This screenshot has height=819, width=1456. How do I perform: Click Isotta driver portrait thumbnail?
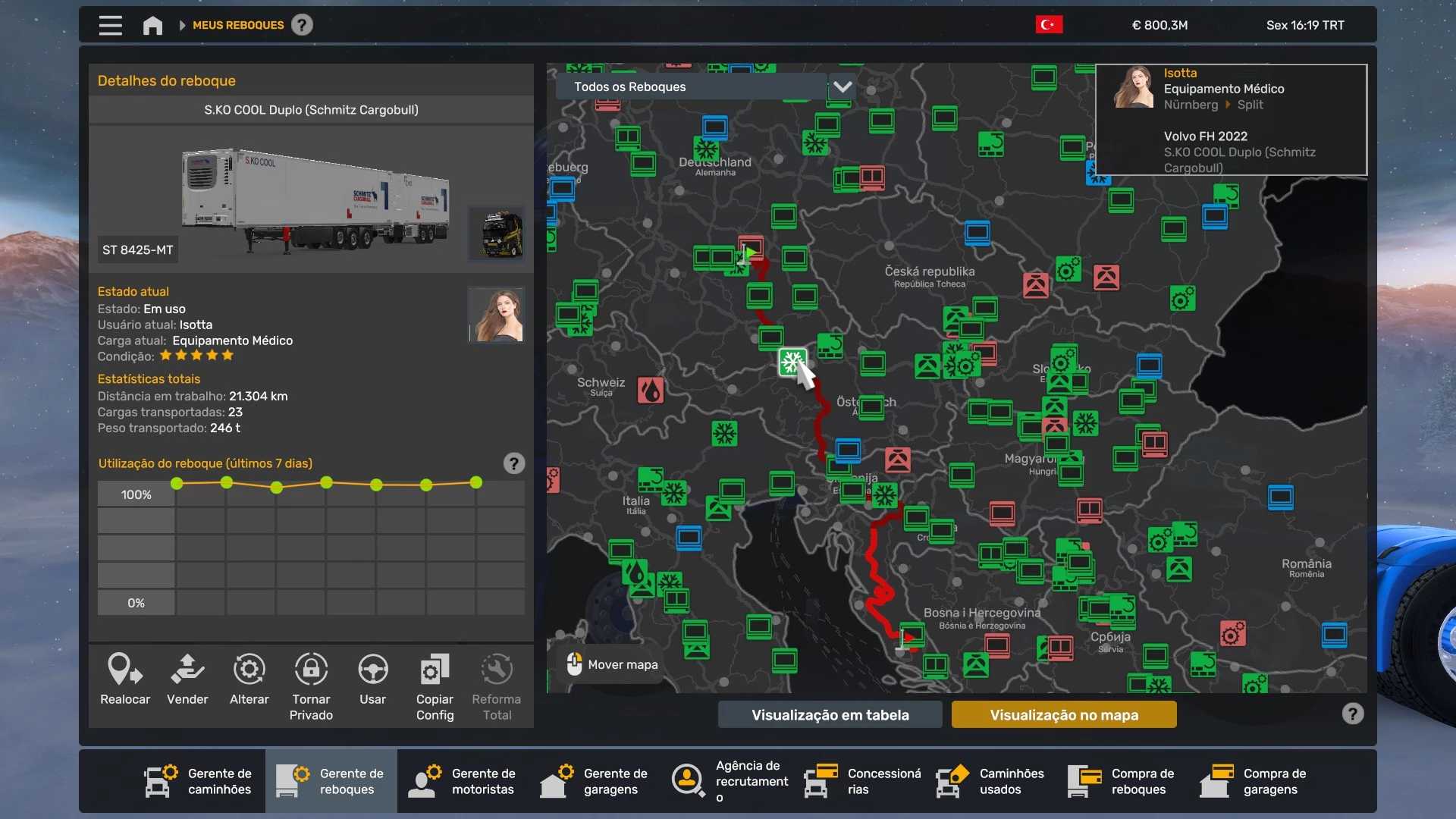[496, 315]
